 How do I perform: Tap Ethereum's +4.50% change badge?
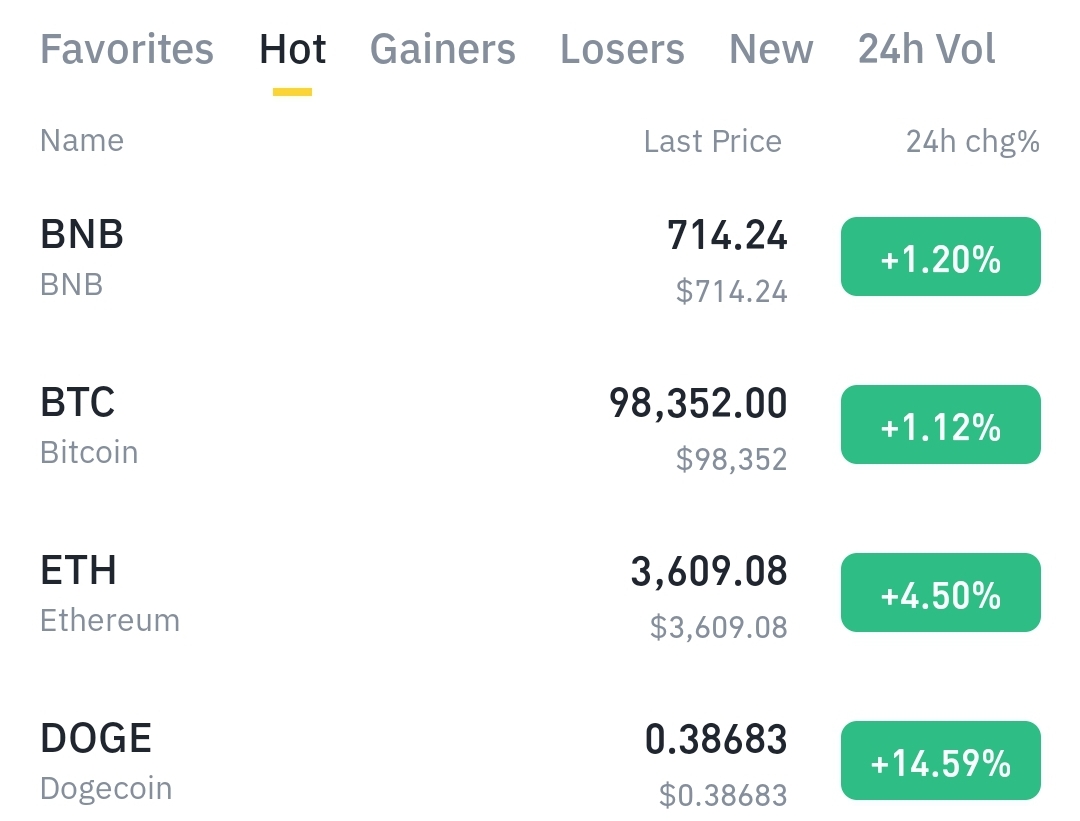click(x=940, y=593)
